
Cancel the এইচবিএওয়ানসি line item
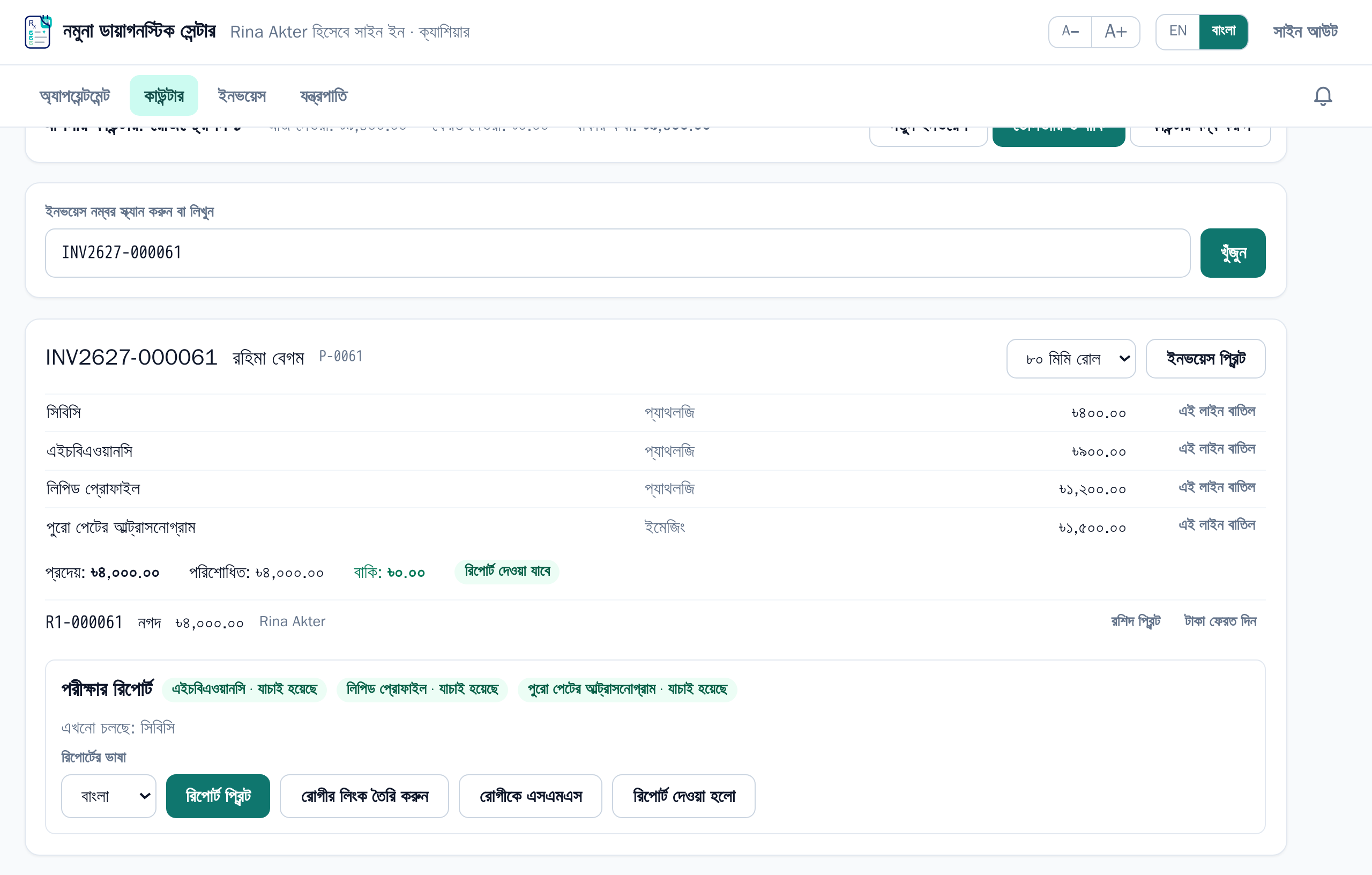coord(1217,449)
